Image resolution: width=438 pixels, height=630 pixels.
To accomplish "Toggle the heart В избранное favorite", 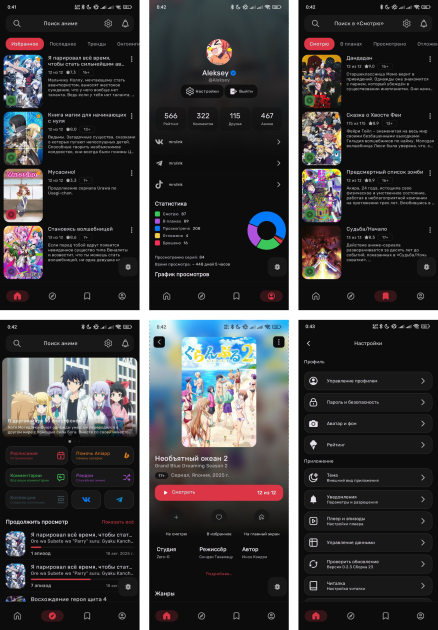I will point(219,517).
